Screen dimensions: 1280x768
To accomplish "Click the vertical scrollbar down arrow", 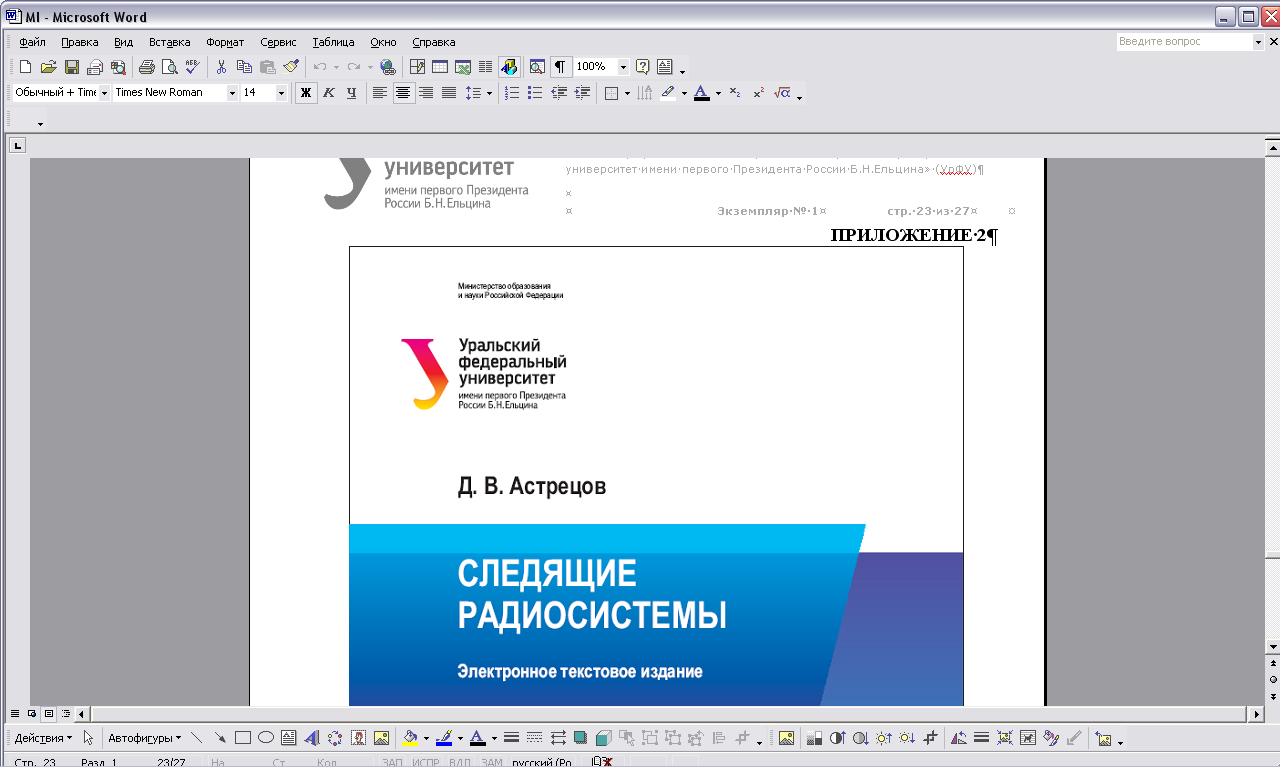I will (1273, 646).
